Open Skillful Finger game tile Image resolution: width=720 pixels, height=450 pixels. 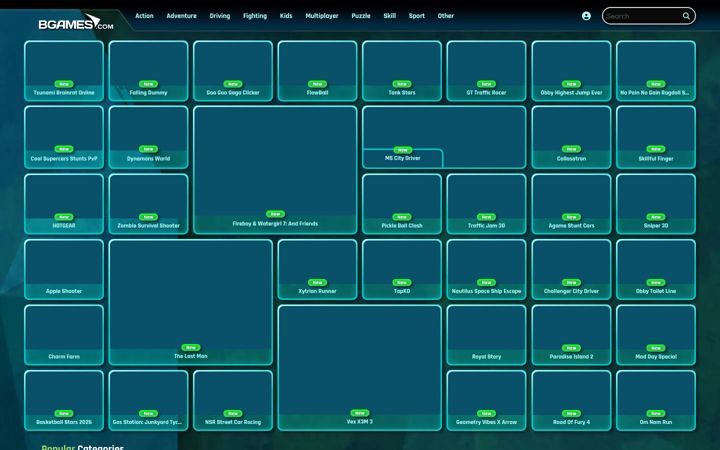(x=656, y=137)
